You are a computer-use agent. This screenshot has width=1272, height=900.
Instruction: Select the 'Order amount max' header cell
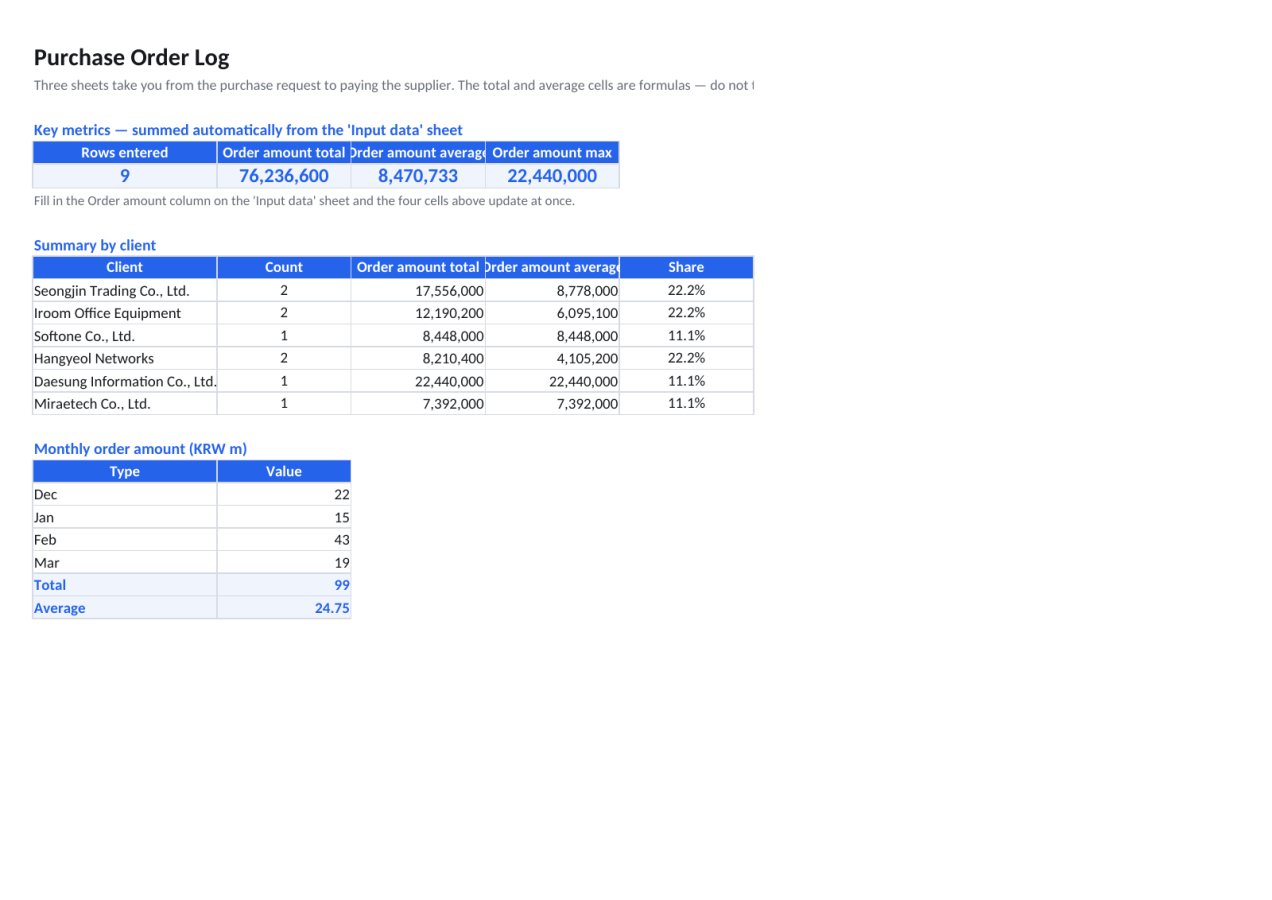pyautogui.click(x=552, y=153)
